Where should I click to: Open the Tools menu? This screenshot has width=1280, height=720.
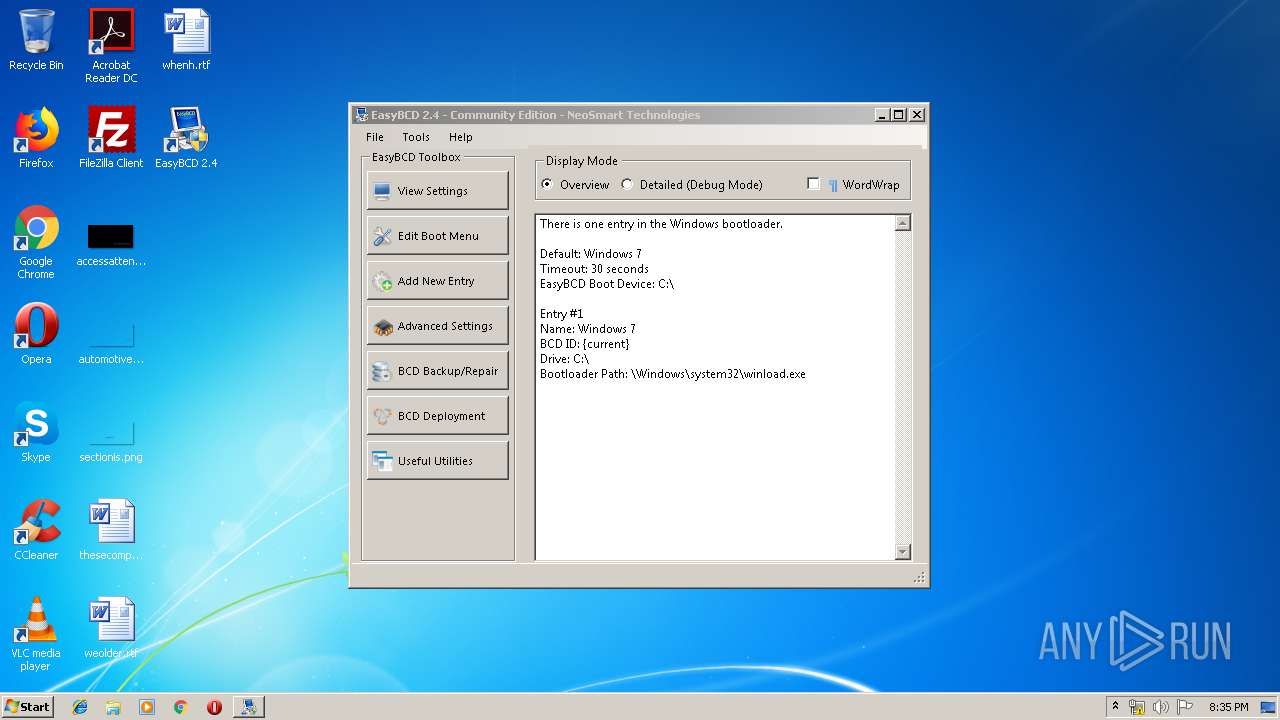point(416,137)
